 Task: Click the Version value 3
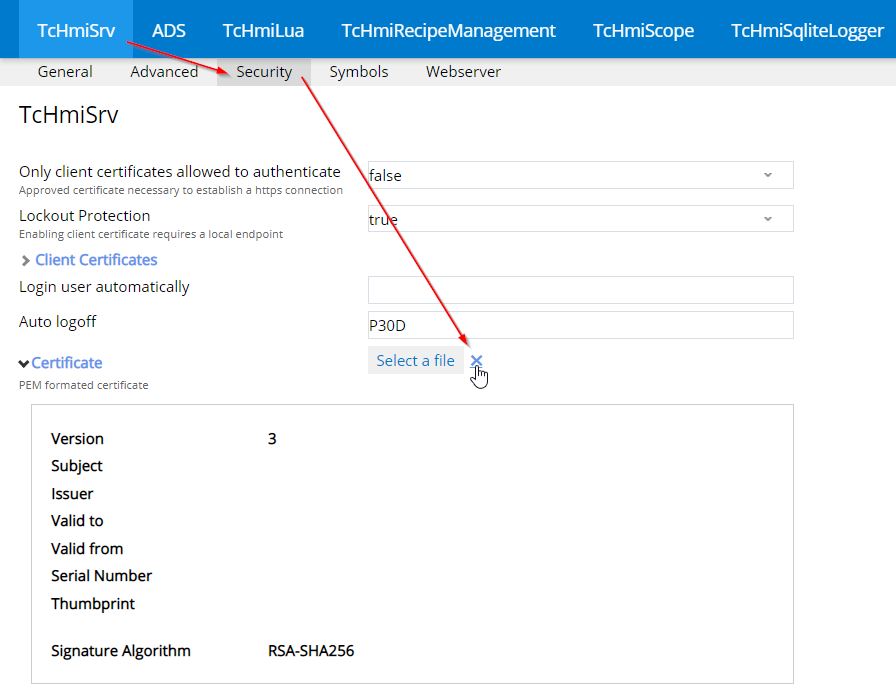pos(272,439)
